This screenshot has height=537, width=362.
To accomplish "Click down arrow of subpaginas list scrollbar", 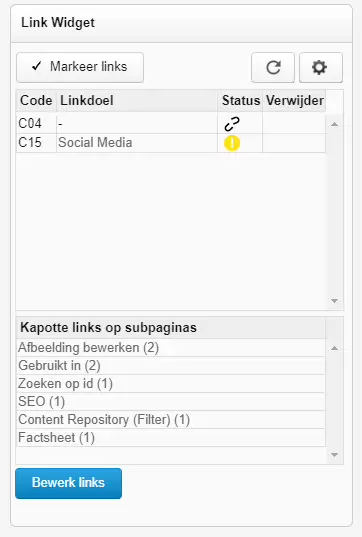I will click(x=335, y=455).
